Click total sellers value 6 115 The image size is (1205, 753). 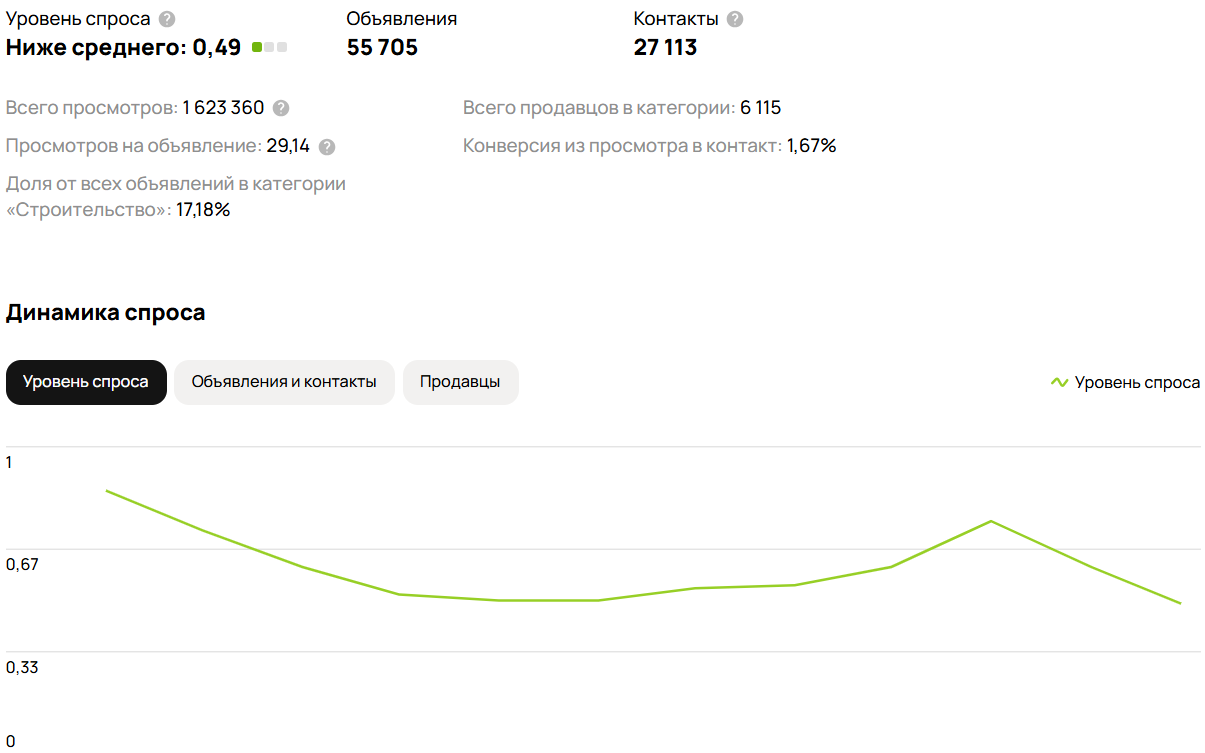(760, 108)
